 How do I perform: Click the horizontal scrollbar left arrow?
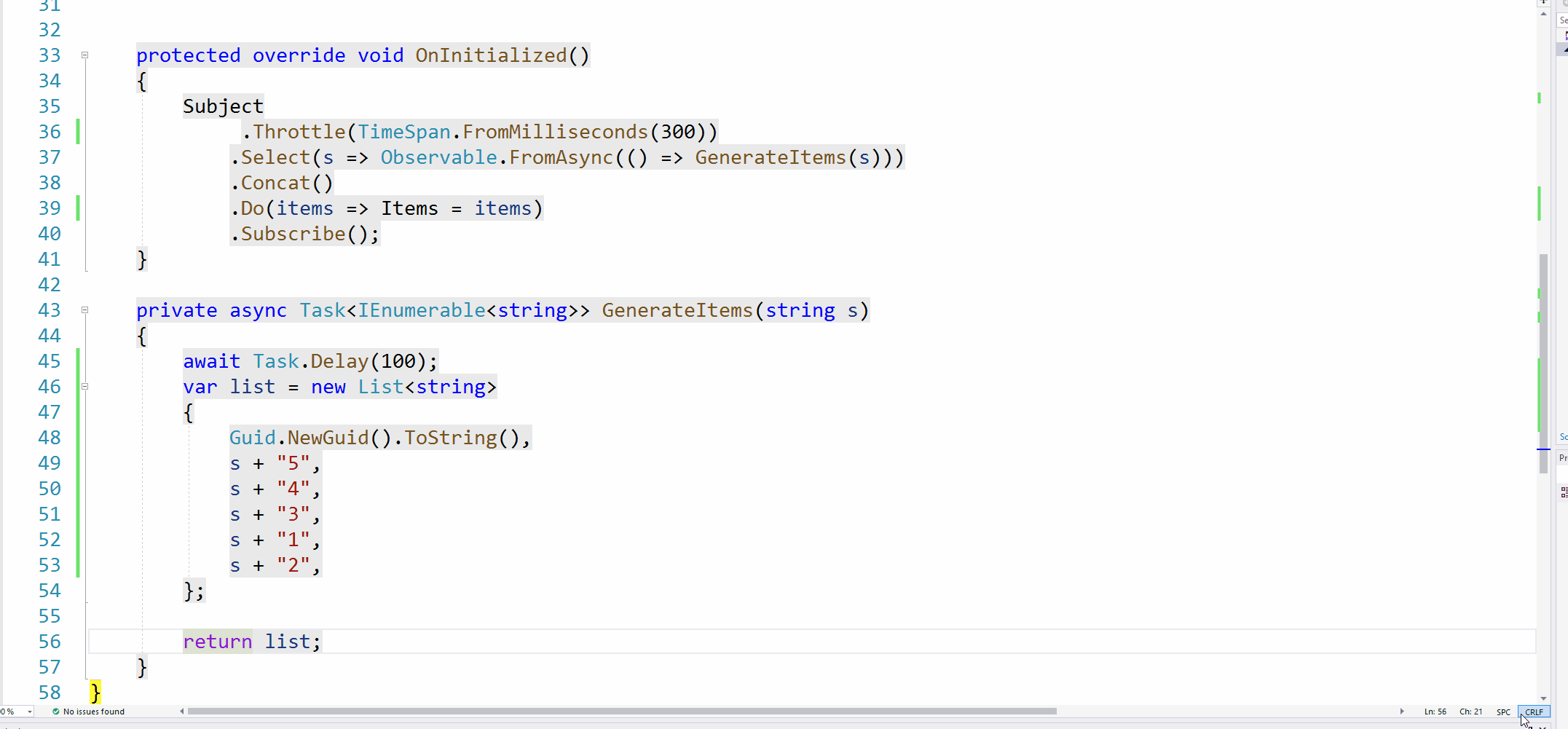(x=182, y=712)
